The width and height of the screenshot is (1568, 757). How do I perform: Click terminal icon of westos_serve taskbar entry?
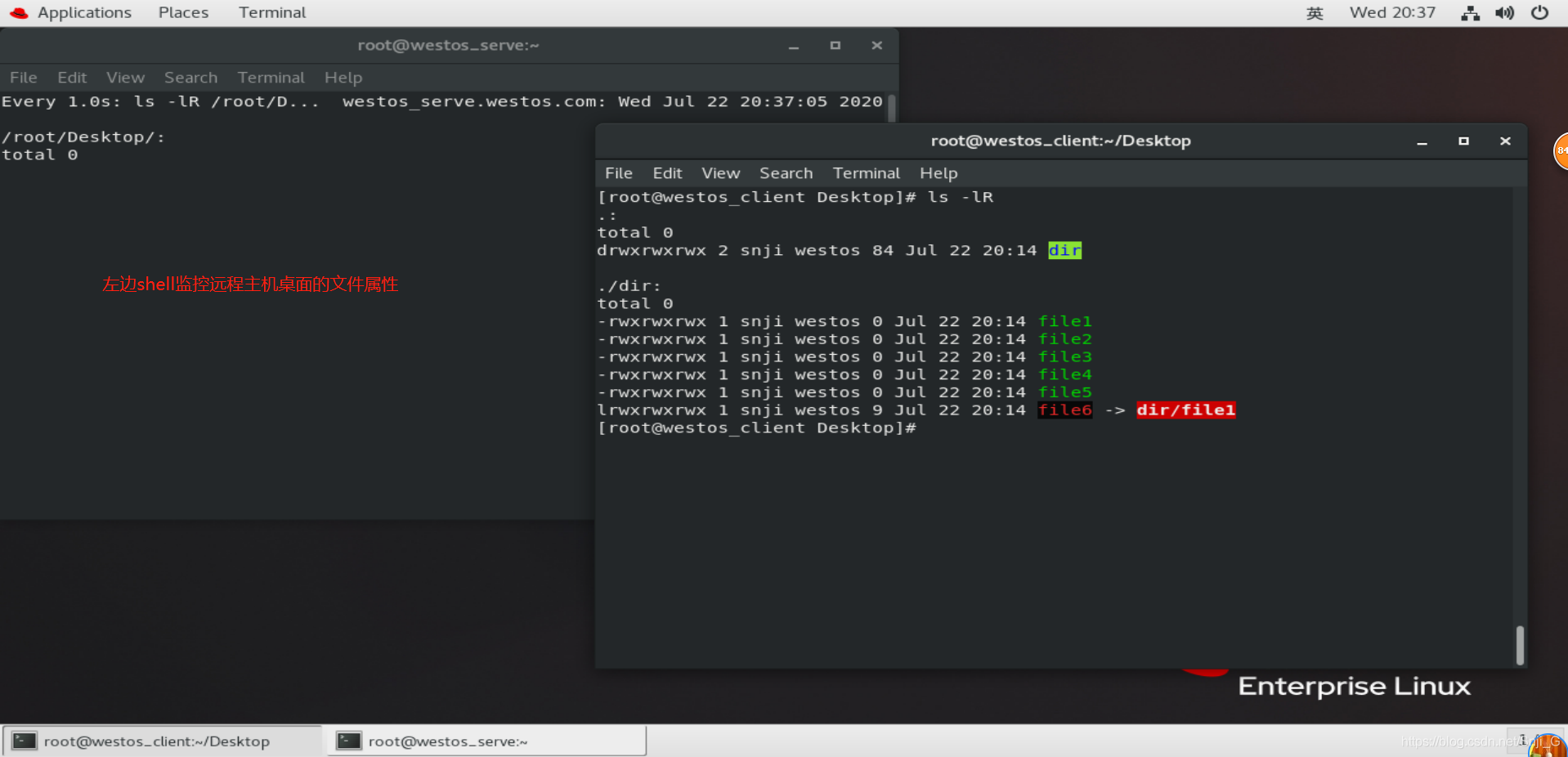point(349,741)
